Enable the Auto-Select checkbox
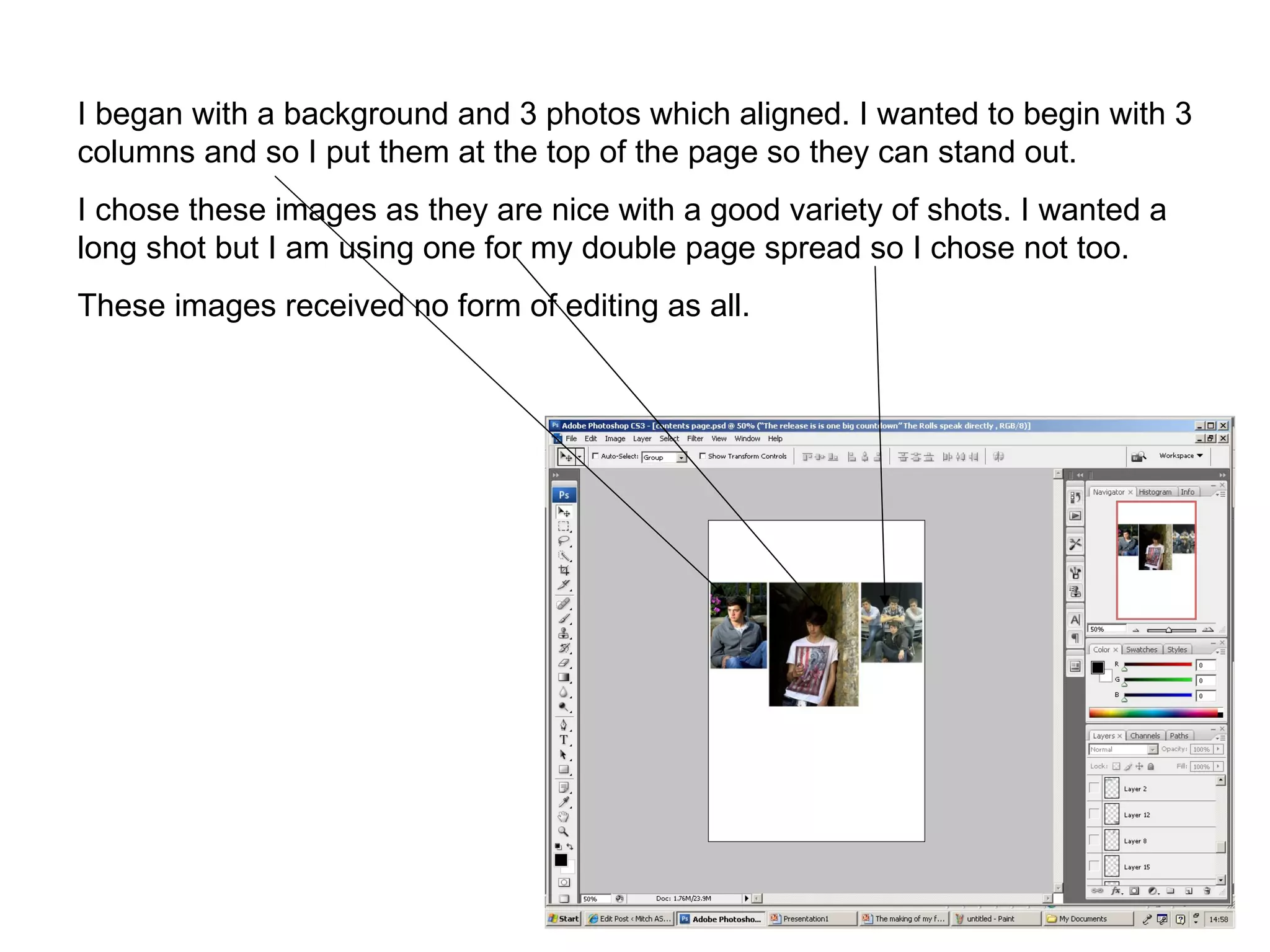 595,456
